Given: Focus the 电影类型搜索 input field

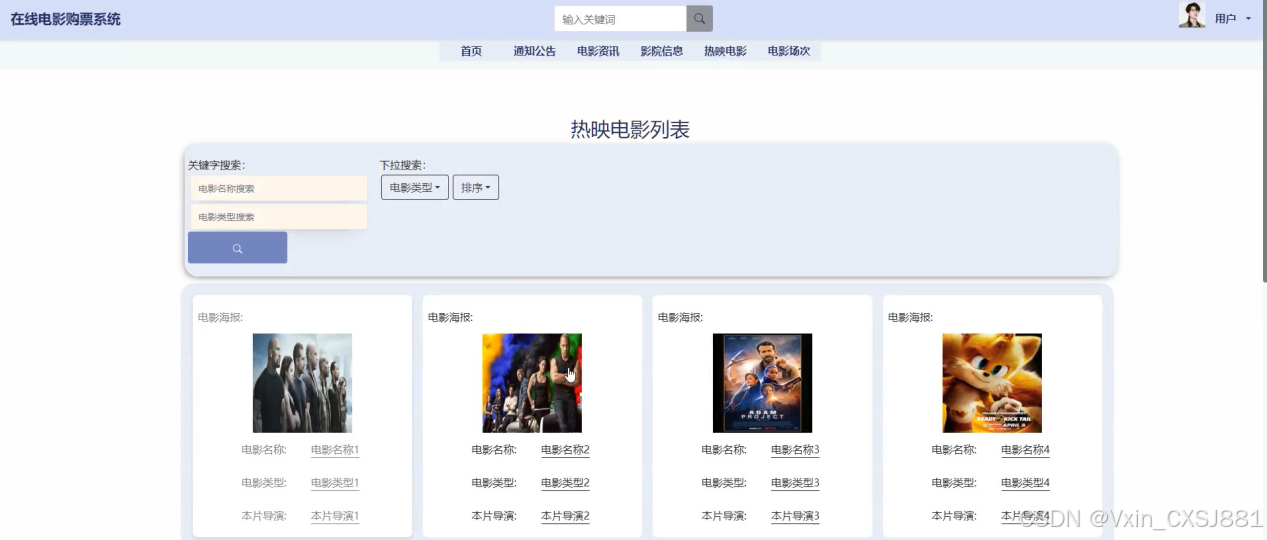Looking at the screenshot, I should click(279, 217).
